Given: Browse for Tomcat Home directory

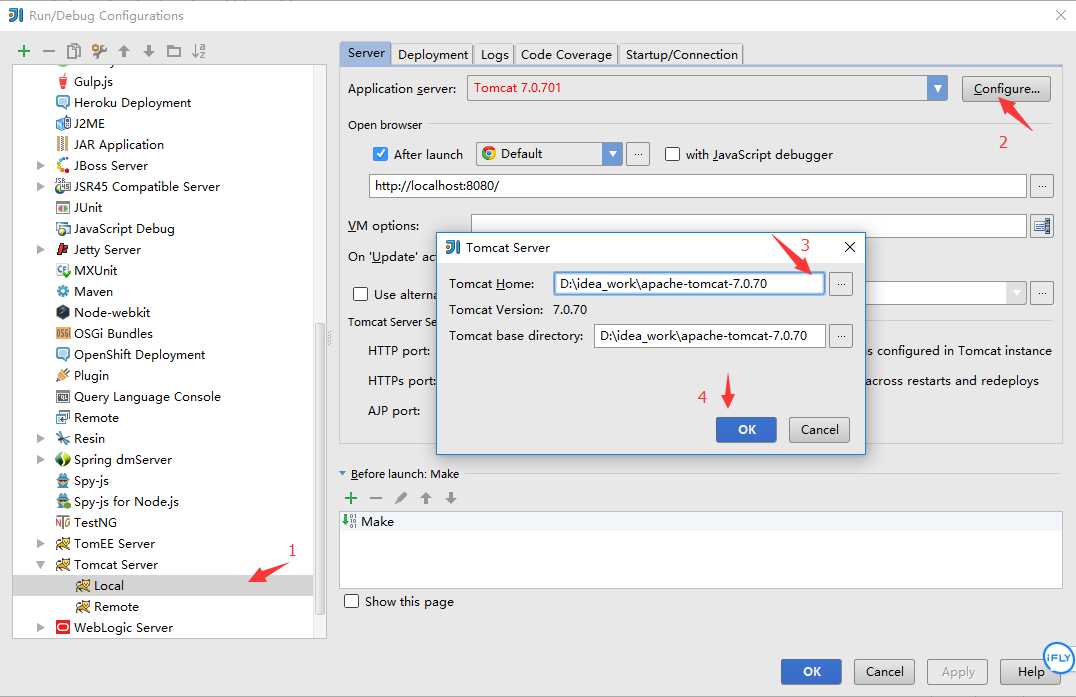Looking at the screenshot, I should [841, 284].
